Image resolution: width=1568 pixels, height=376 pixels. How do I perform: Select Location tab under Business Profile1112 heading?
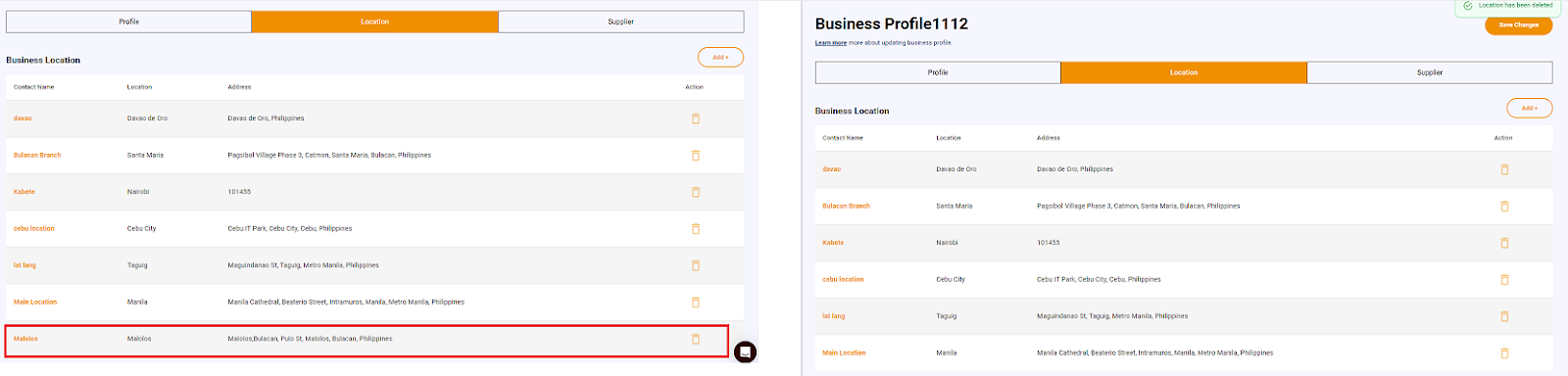tap(1184, 72)
